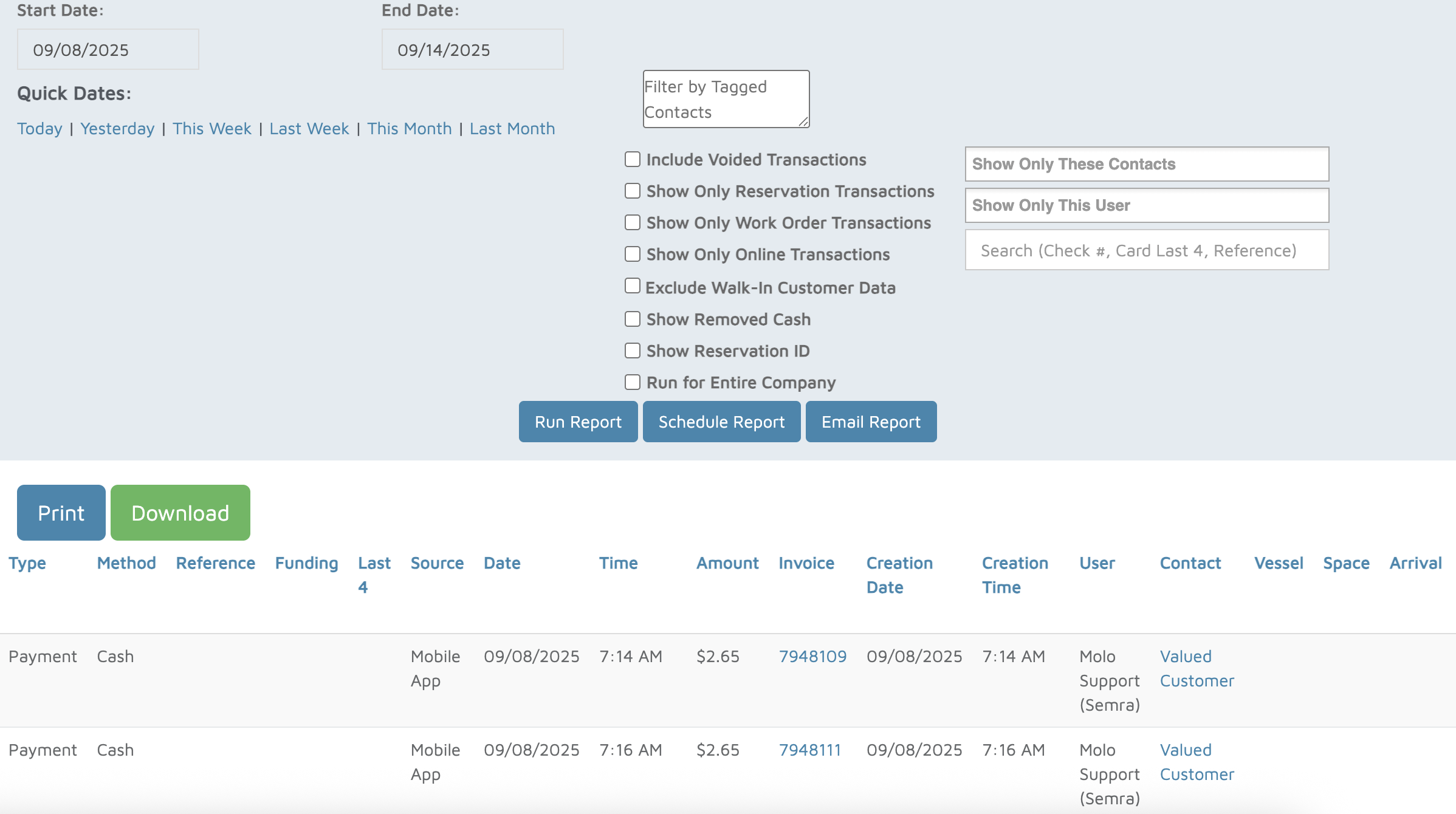Enable Show Only Reservation Transactions

(633, 191)
